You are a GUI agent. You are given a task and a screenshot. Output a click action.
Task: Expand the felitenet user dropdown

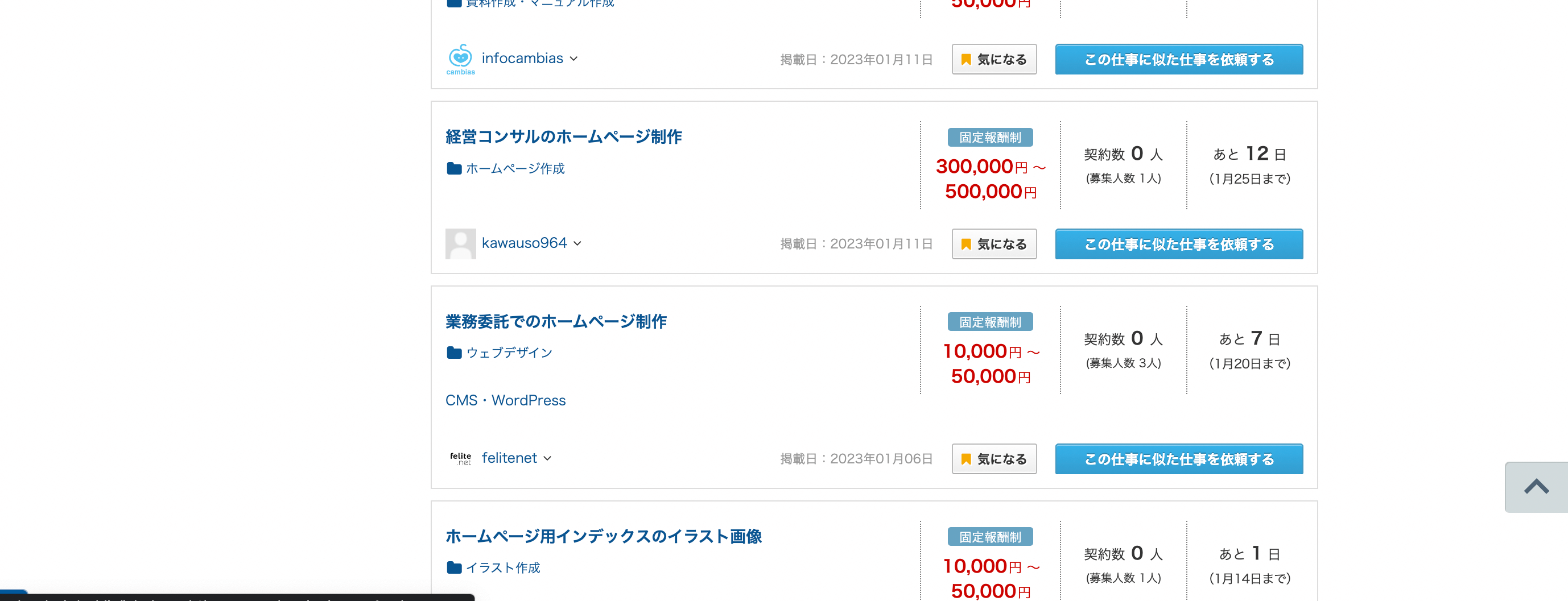tap(547, 459)
